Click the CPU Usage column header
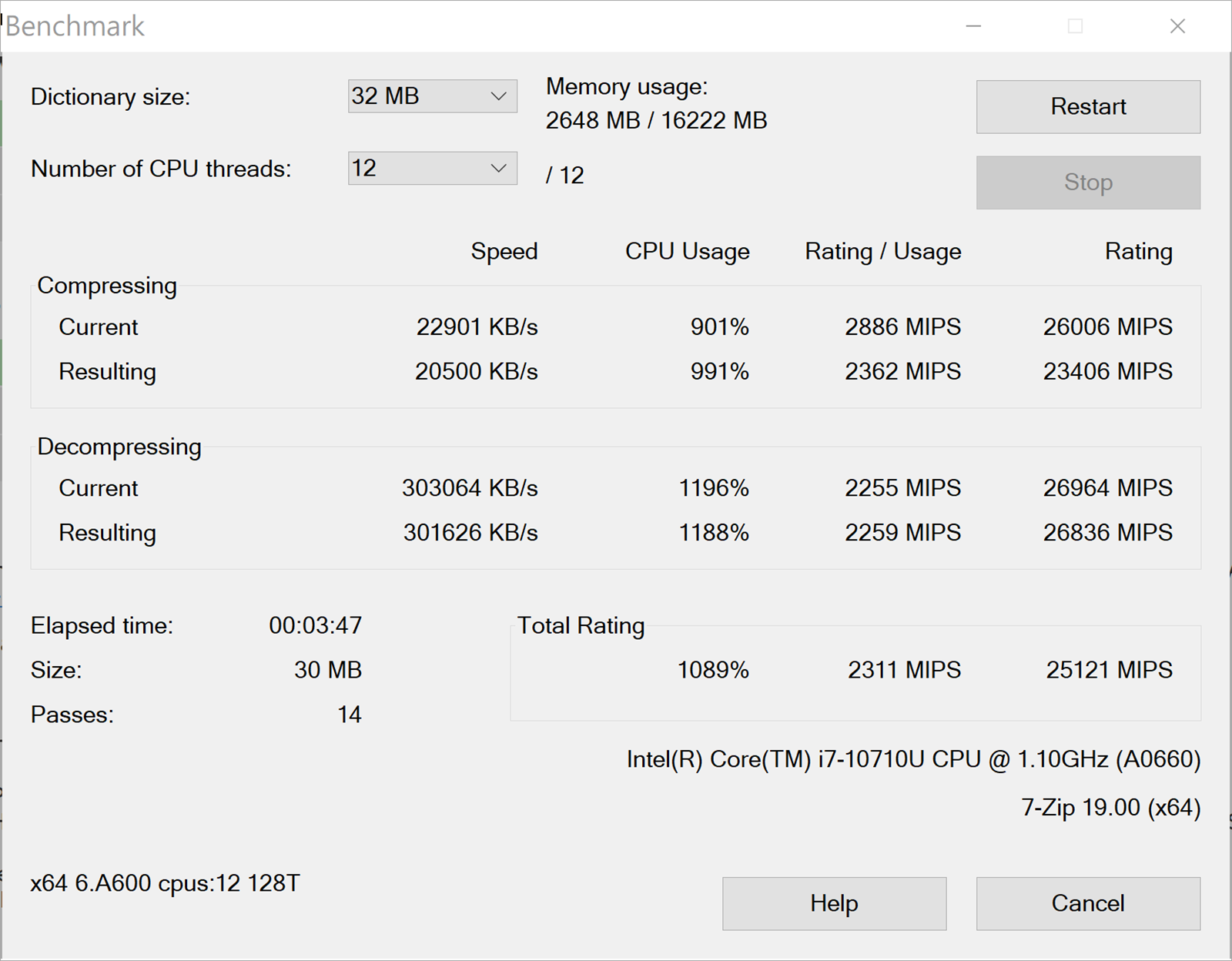The width and height of the screenshot is (1232, 961). (687, 252)
